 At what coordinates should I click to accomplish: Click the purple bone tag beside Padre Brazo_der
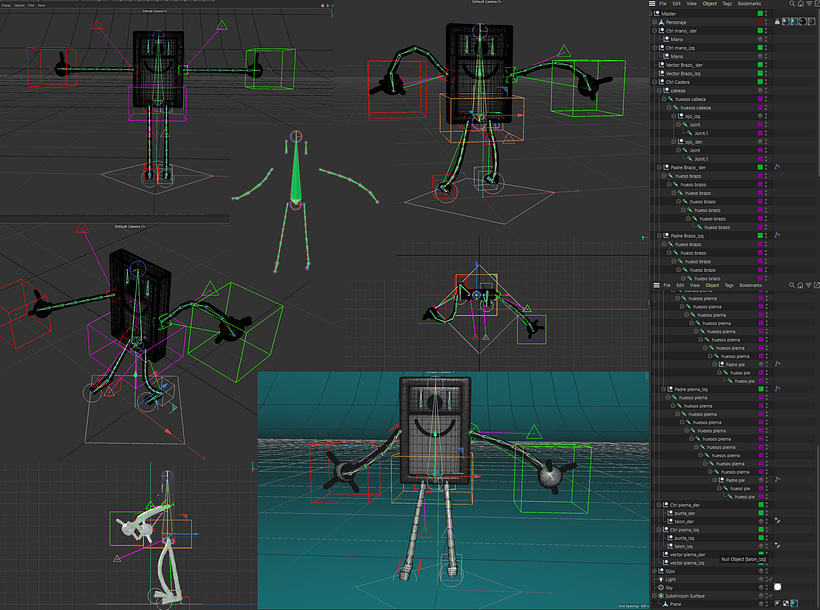tap(777, 166)
